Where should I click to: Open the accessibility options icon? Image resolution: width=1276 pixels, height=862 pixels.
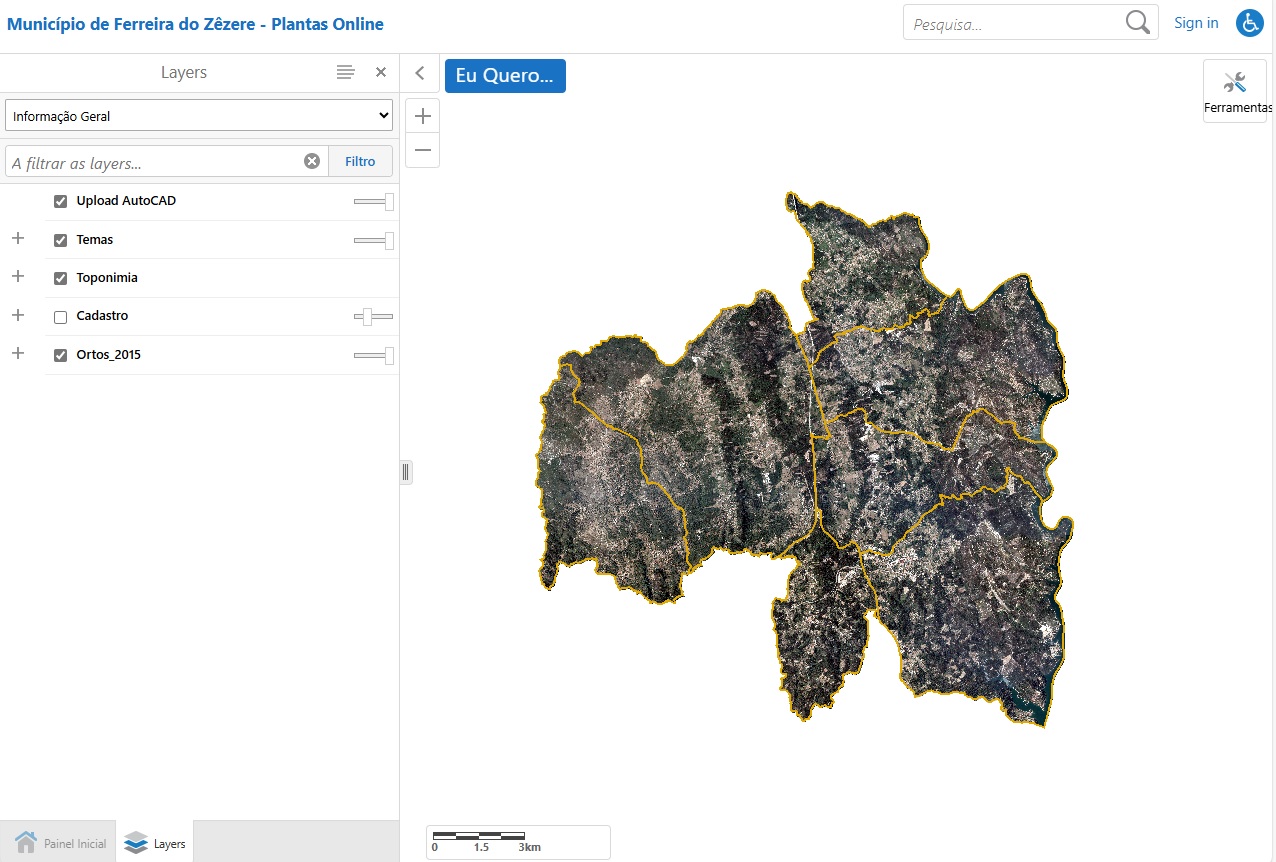[x=1249, y=23]
